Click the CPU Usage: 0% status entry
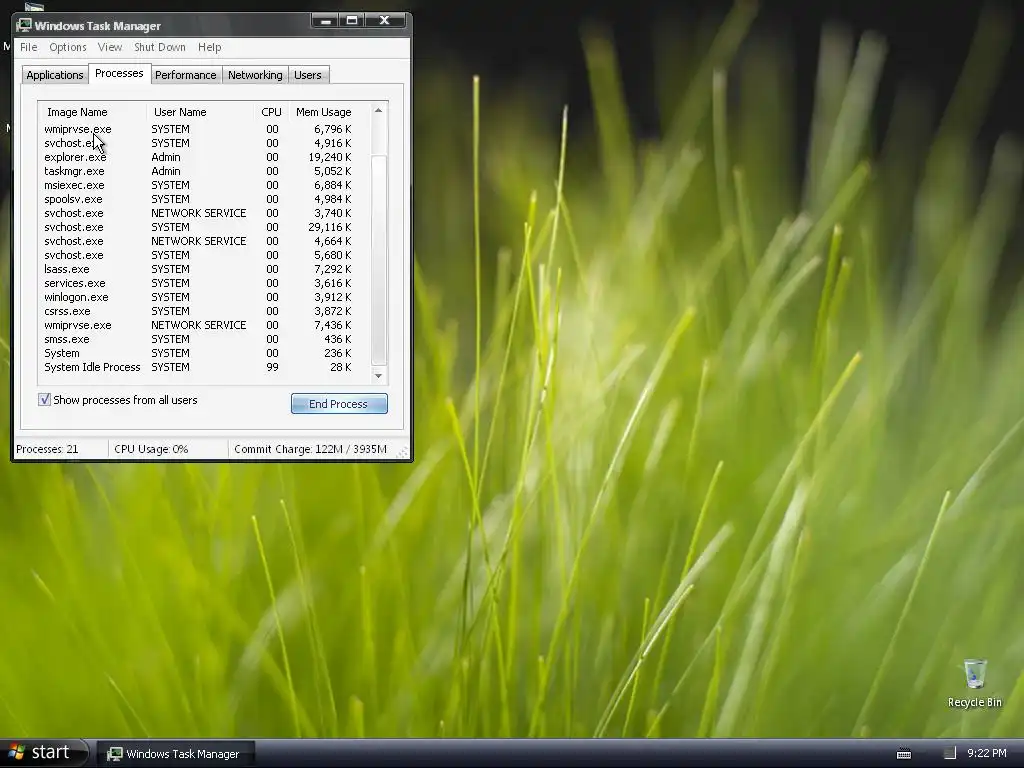This screenshot has height=768, width=1024. tap(151, 449)
